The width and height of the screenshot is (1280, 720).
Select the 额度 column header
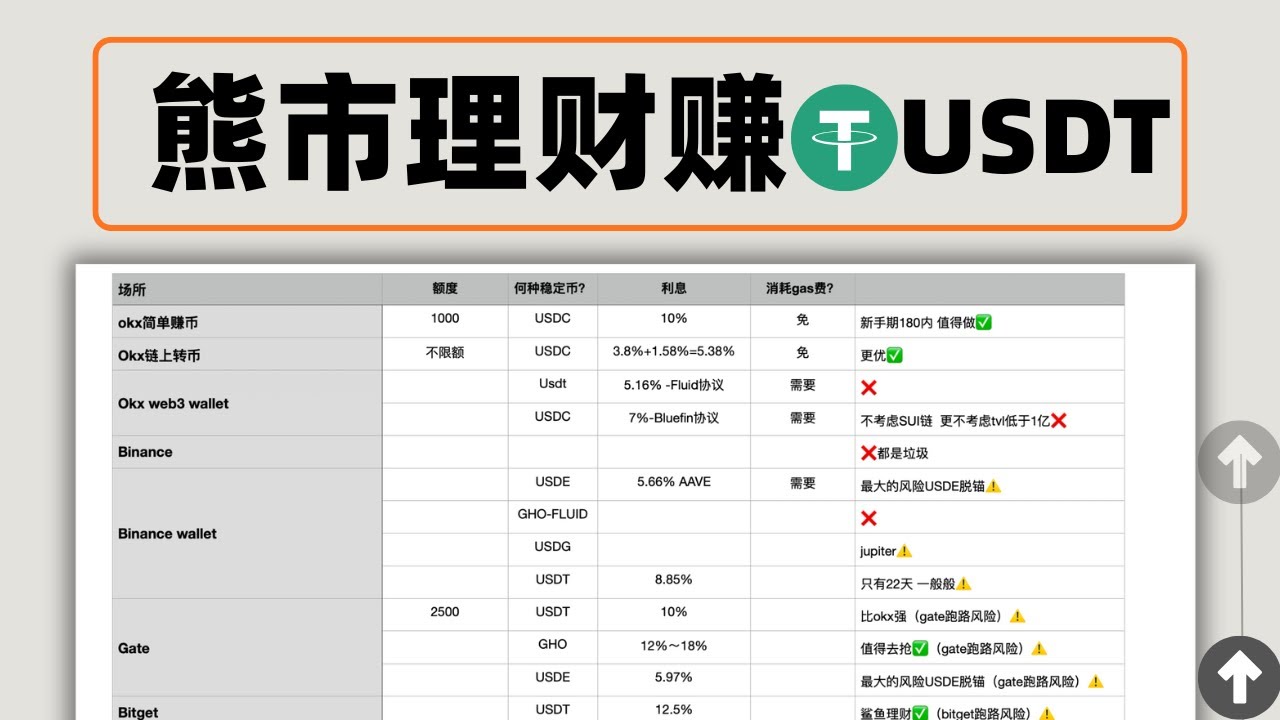coord(445,289)
